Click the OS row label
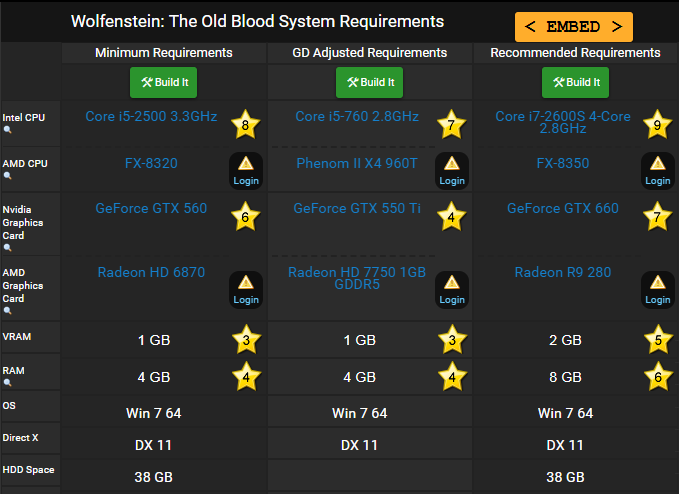Image resolution: width=679 pixels, height=494 pixels. (x=9, y=406)
